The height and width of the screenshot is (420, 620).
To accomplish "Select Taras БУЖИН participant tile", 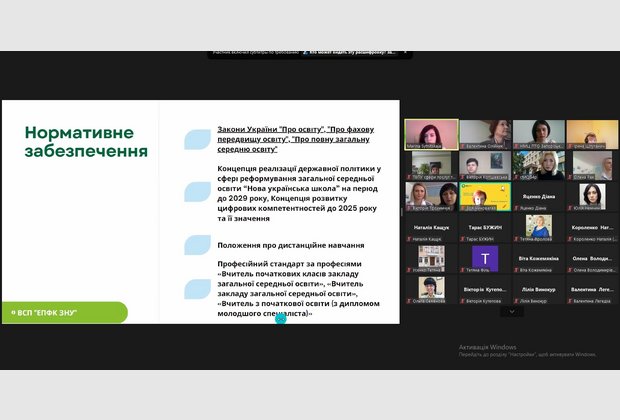I will coord(485,228).
